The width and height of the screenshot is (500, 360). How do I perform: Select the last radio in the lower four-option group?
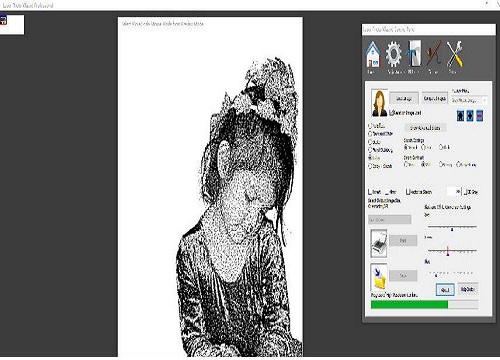click(459, 164)
